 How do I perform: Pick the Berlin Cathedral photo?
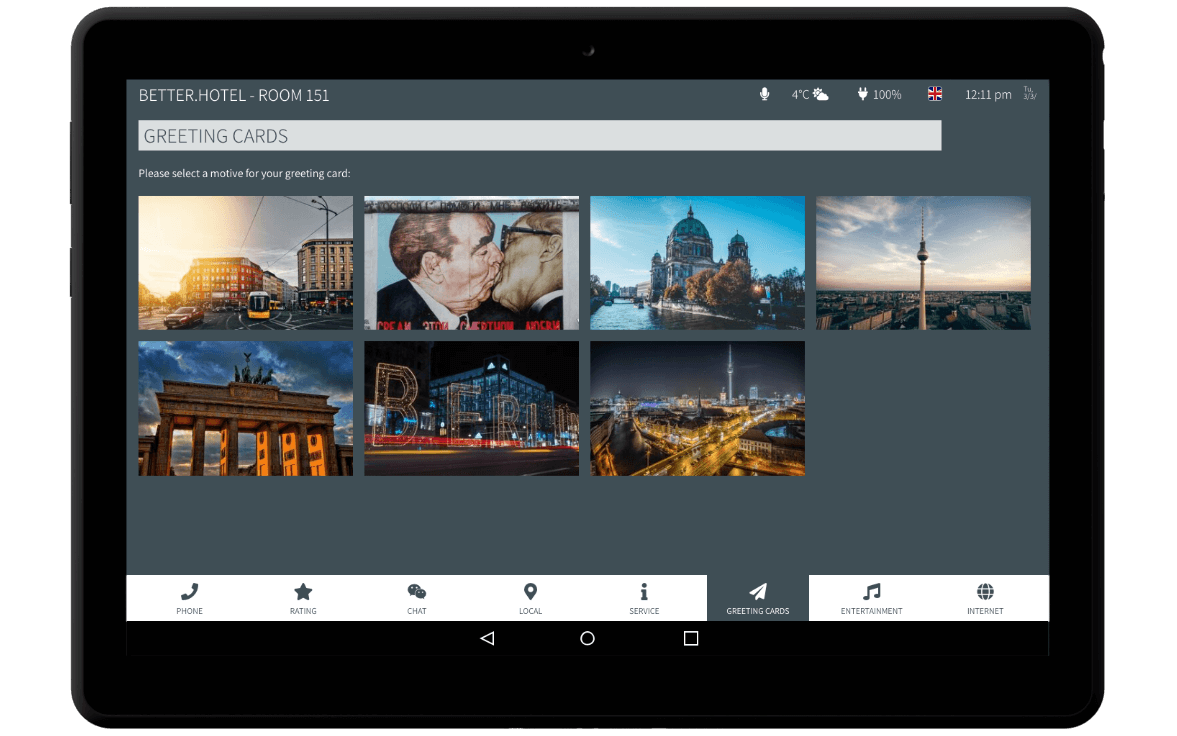(697, 263)
